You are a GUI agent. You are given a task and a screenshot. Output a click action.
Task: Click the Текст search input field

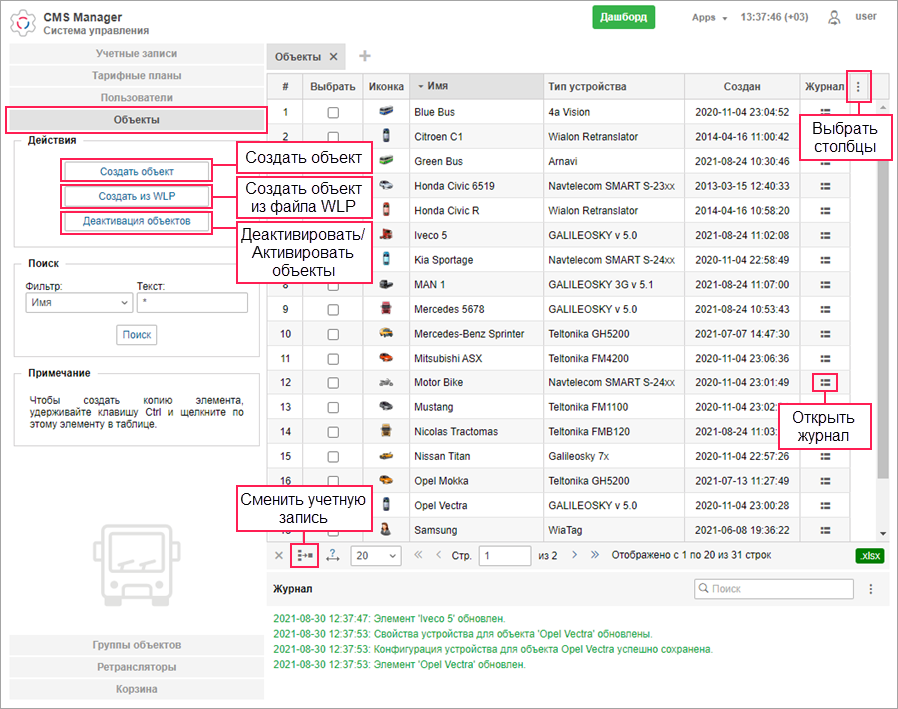192,302
